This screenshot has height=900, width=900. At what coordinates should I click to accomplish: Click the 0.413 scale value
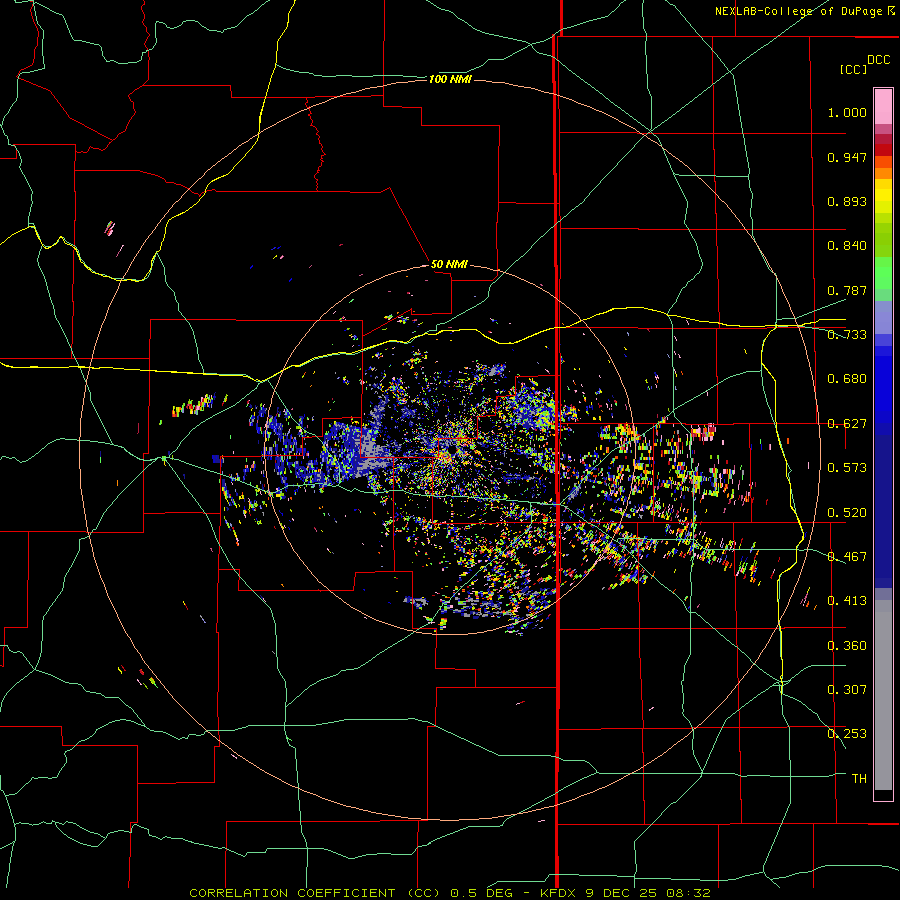coord(847,601)
